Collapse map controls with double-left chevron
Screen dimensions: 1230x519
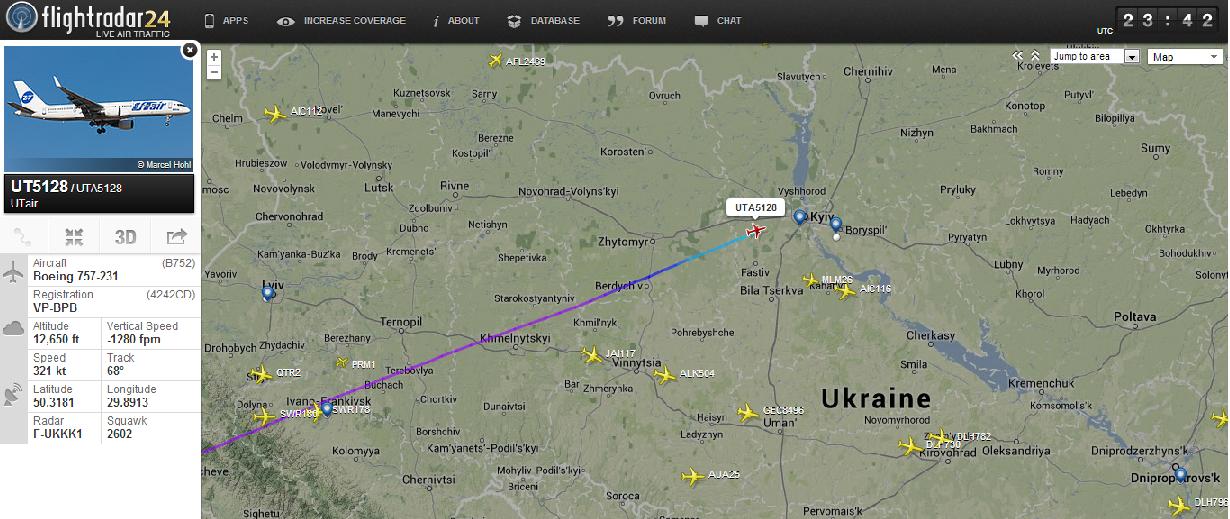tap(1018, 57)
